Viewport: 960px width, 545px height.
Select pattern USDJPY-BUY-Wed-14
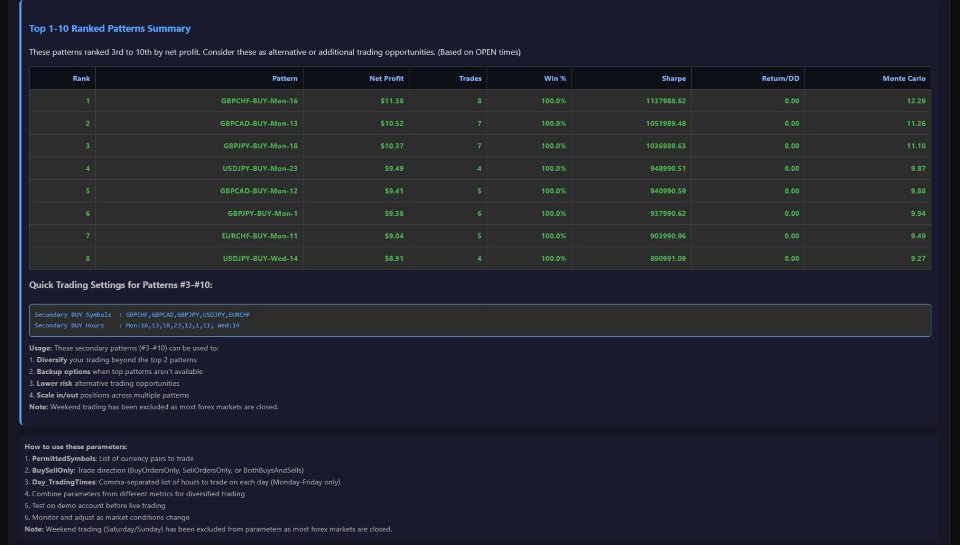point(260,258)
